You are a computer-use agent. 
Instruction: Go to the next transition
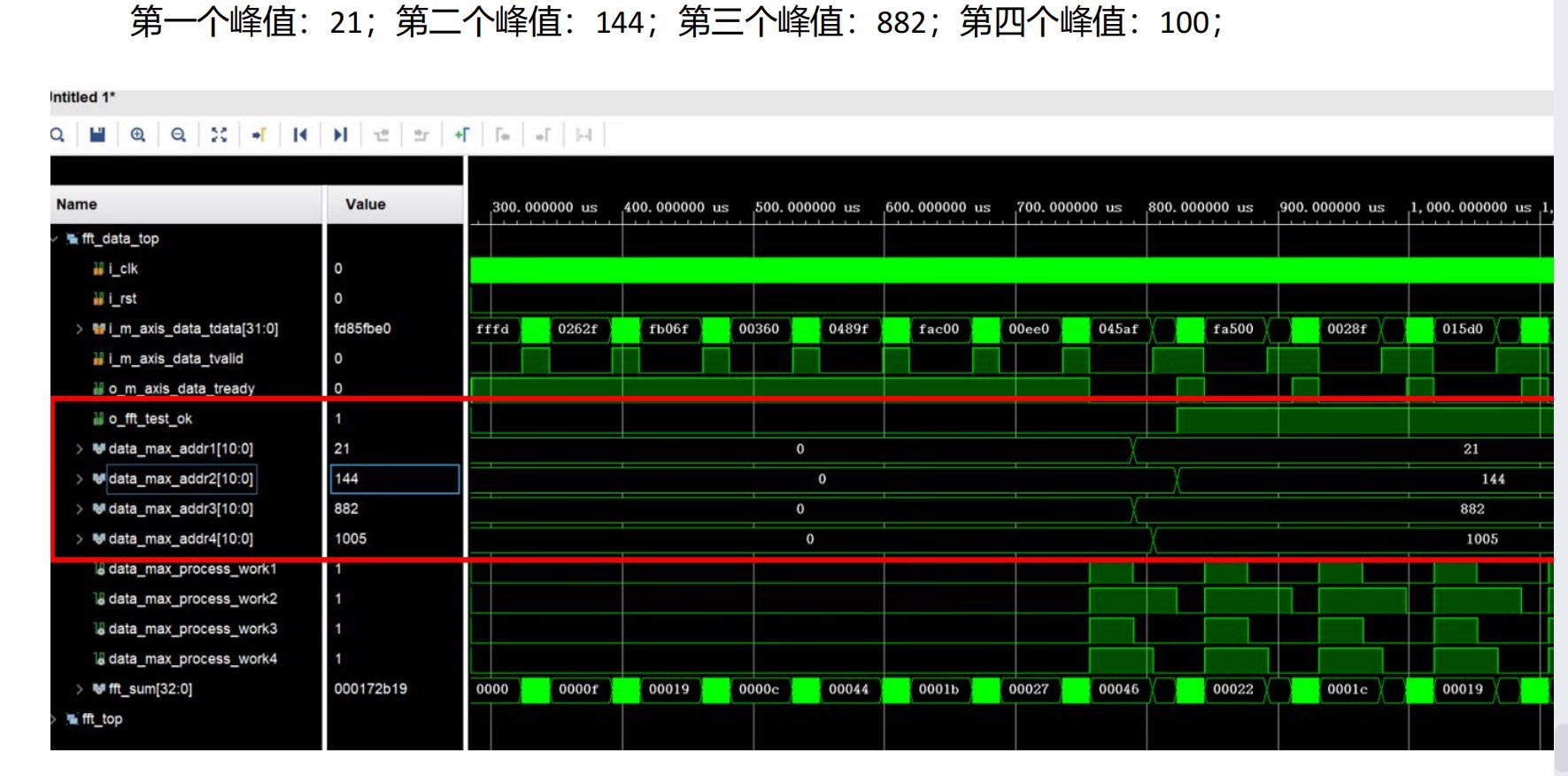tap(421, 135)
